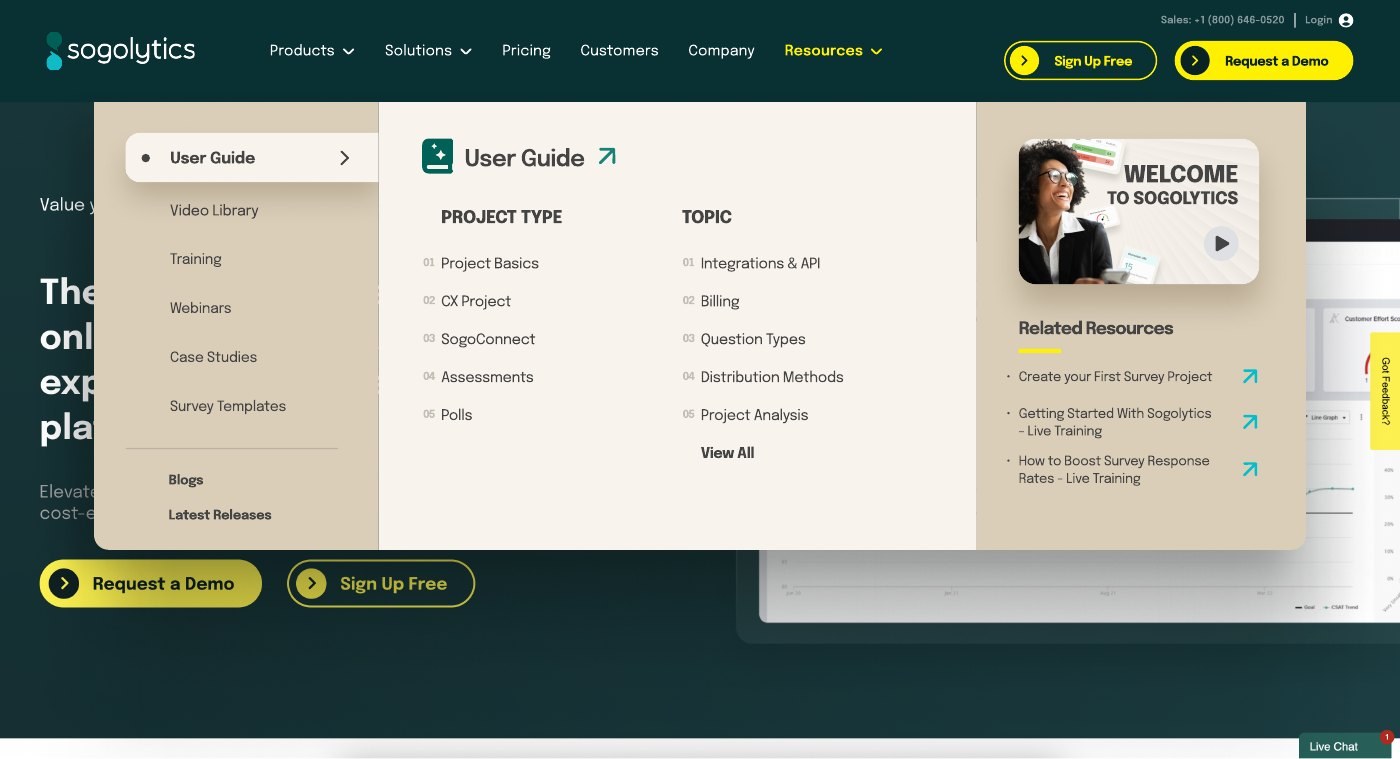1400x759 pixels.
Task: Click the User Guide book icon
Action: click(437, 156)
